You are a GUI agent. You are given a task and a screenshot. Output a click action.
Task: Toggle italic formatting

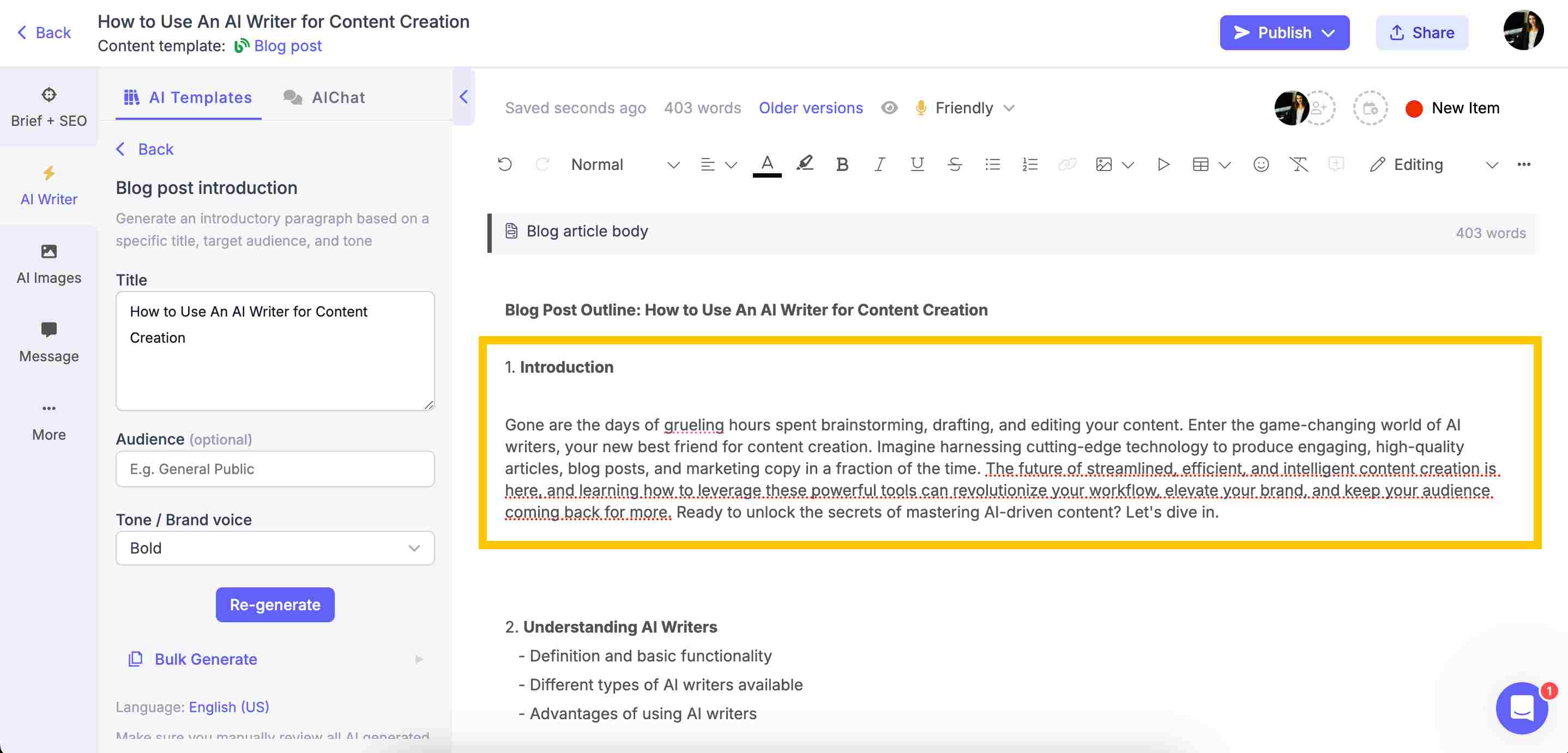[x=879, y=164]
